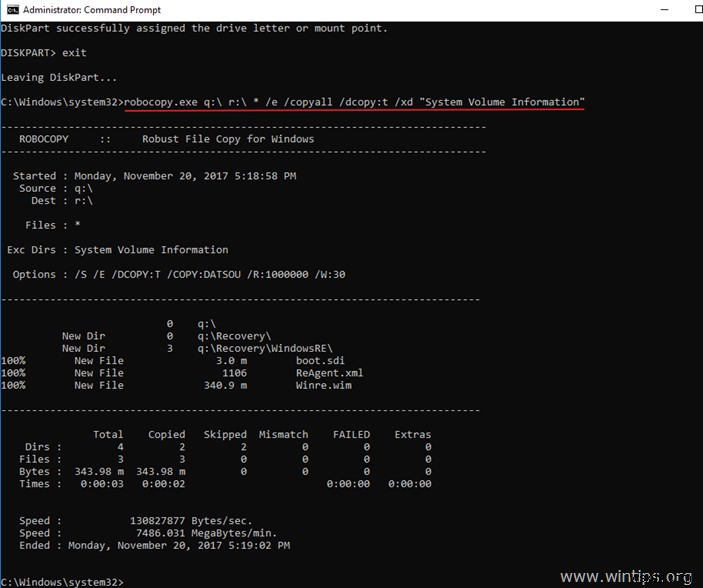703x588 pixels.
Task: Click the 'FAILED' column header
Action: [x=352, y=435]
